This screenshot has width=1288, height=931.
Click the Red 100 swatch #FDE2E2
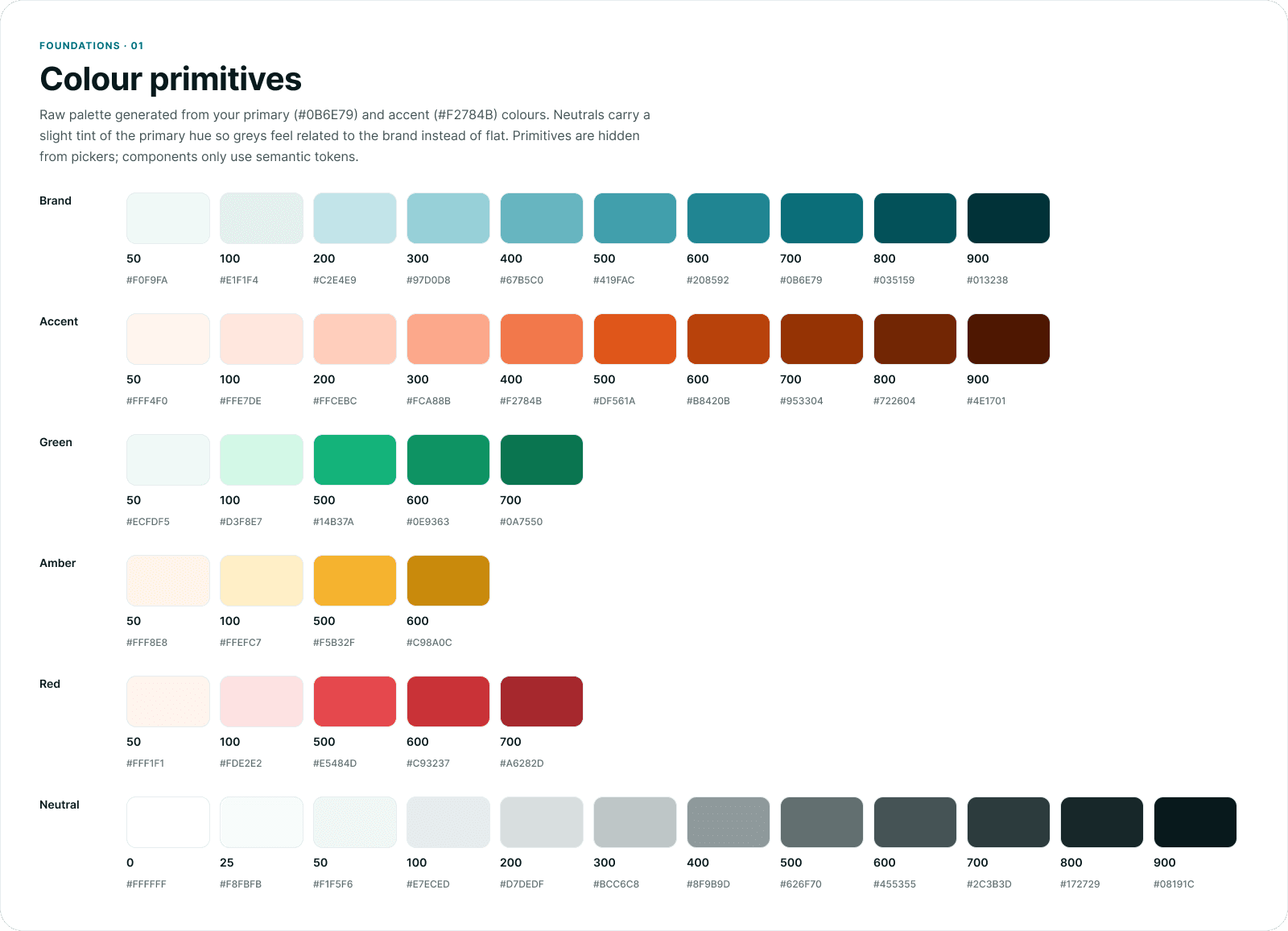coord(262,701)
